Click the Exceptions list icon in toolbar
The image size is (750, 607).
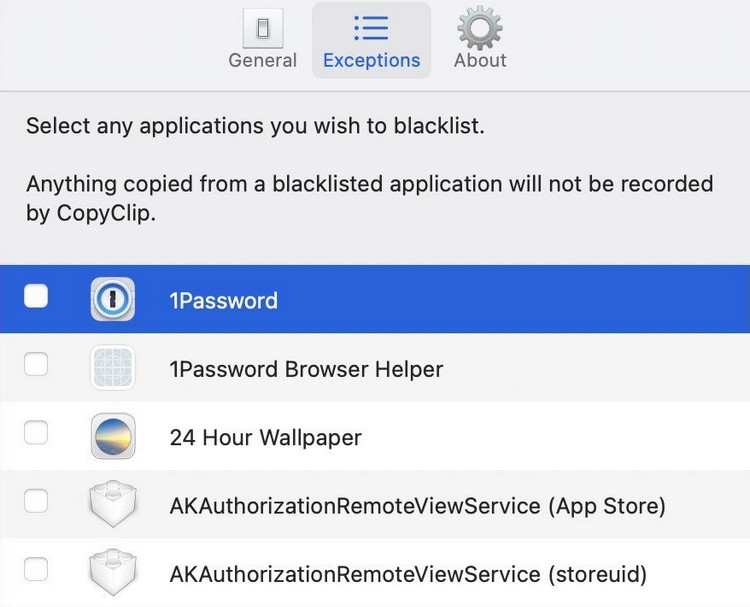point(371,27)
